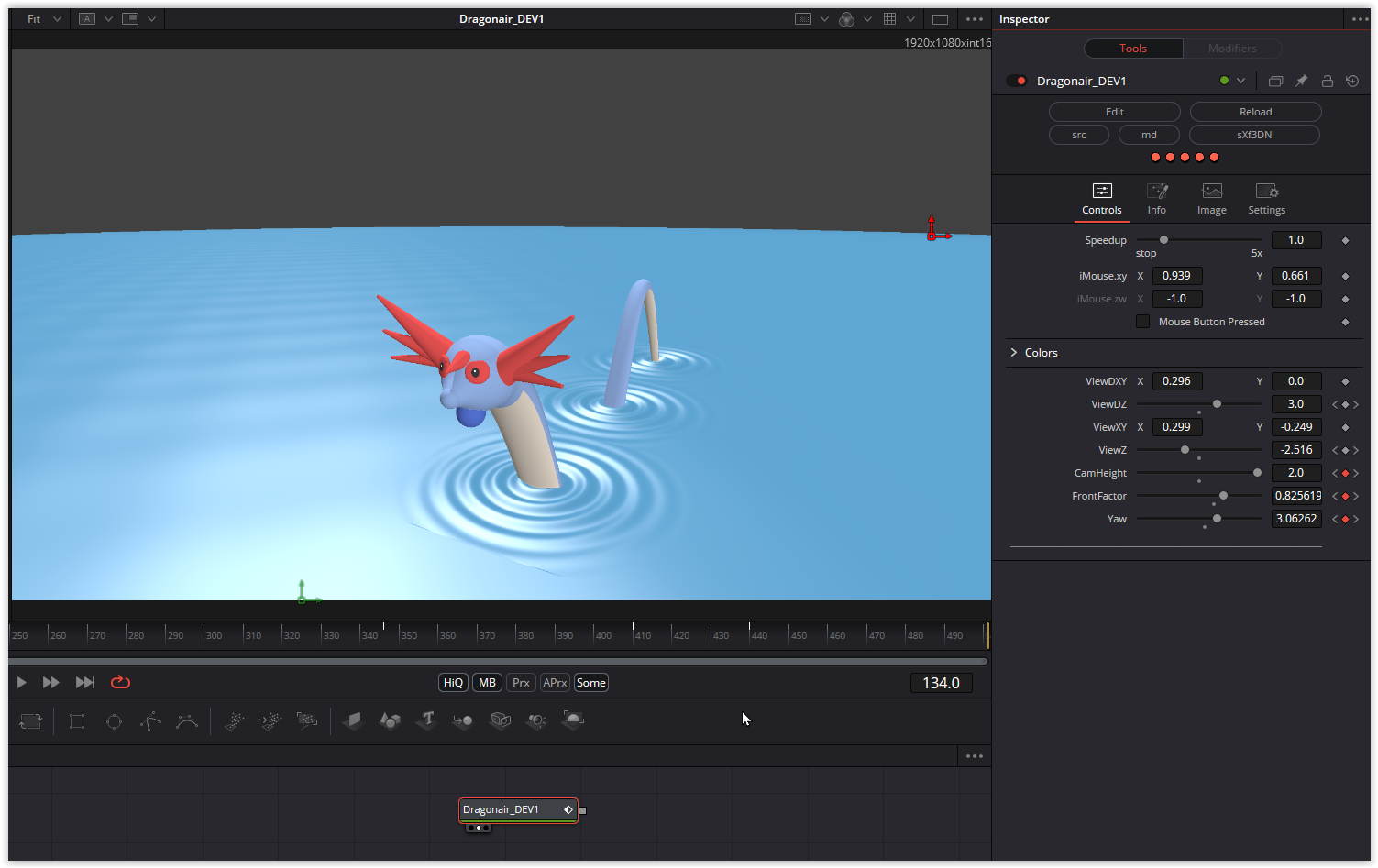Viewport: 1378px width, 868px height.
Task: Click the Edit button
Action: (x=1115, y=112)
